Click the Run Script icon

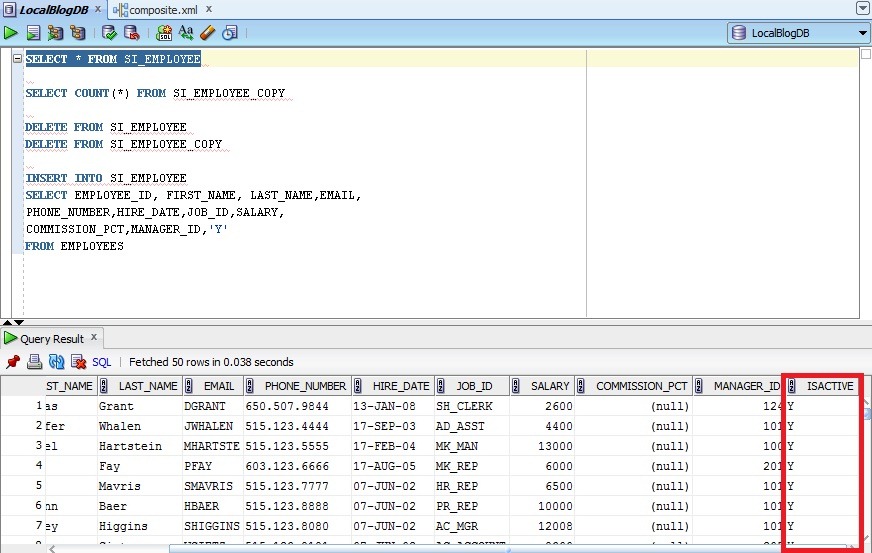33,33
